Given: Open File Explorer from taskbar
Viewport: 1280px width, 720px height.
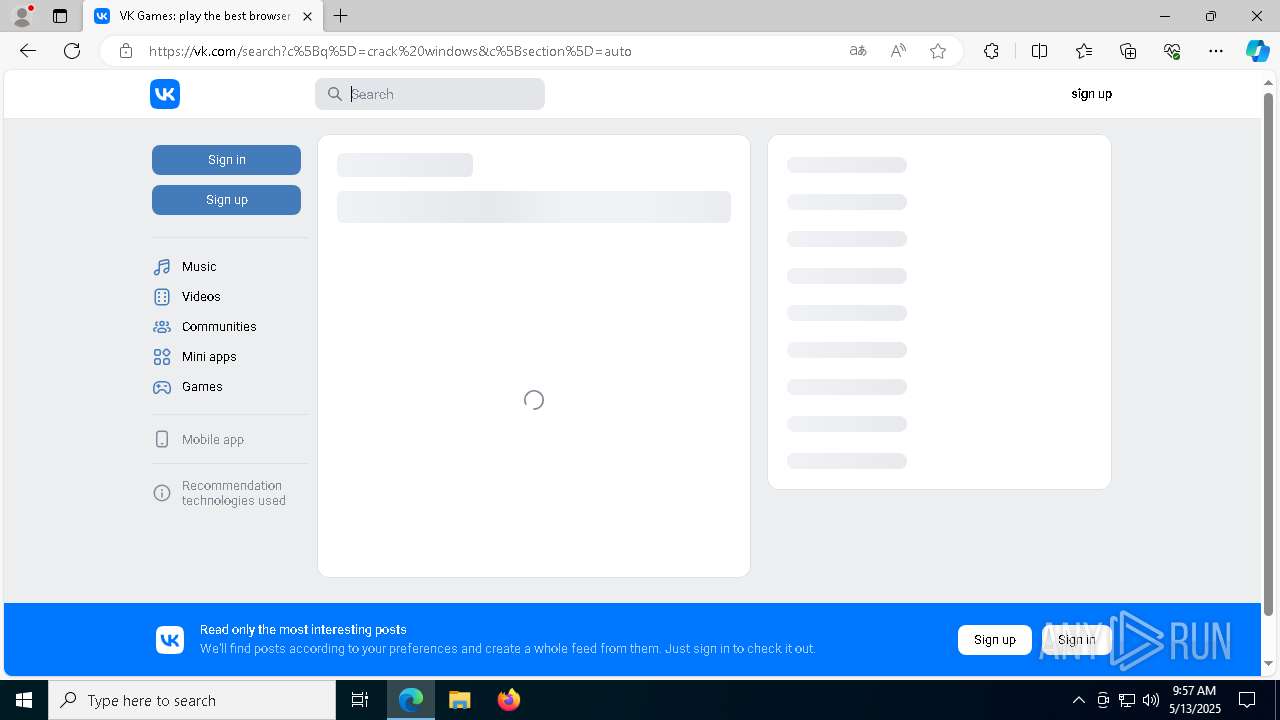Looking at the screenshot, I should point(459,700).
